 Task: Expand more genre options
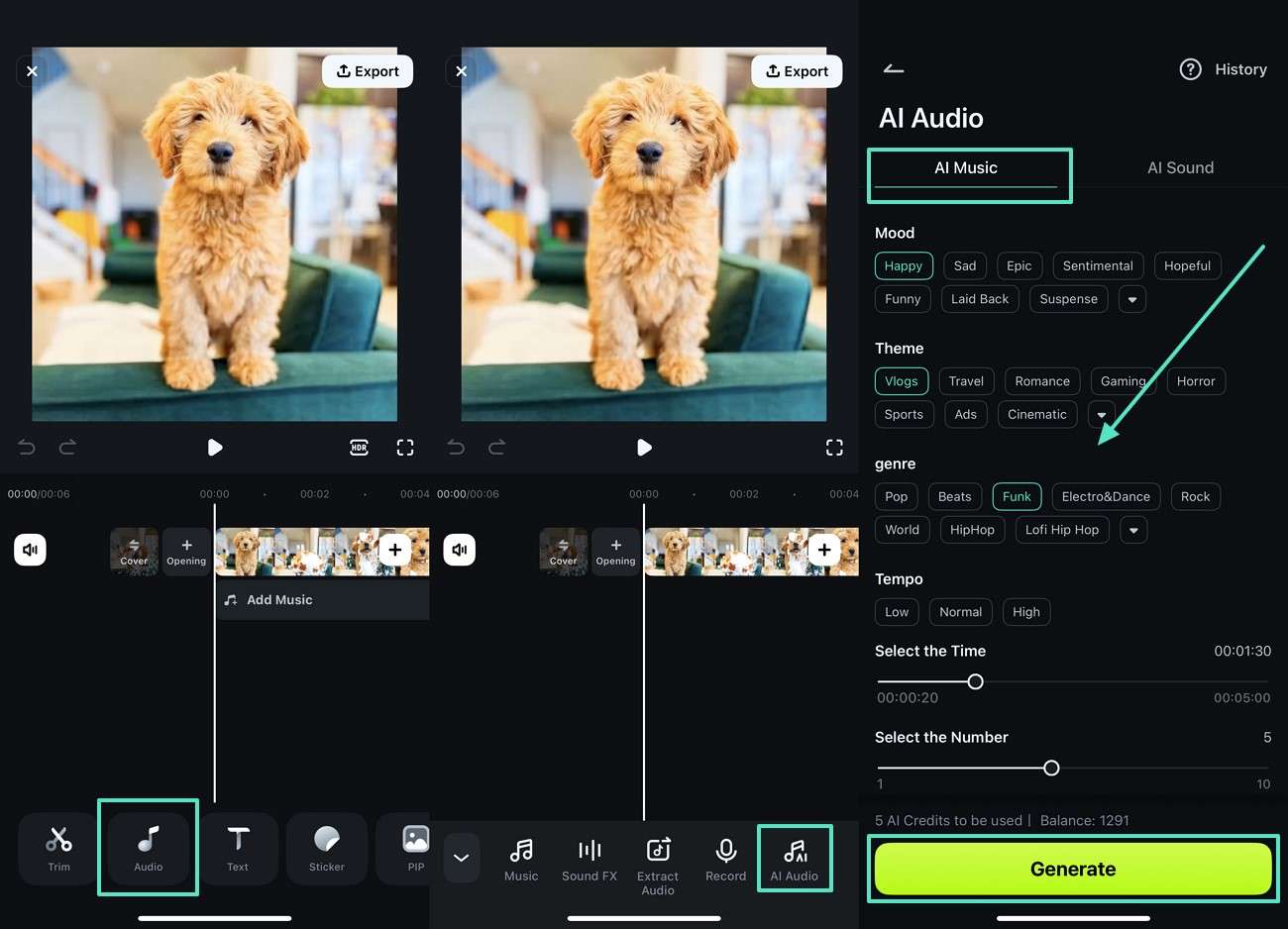(x=1133, y=530)
